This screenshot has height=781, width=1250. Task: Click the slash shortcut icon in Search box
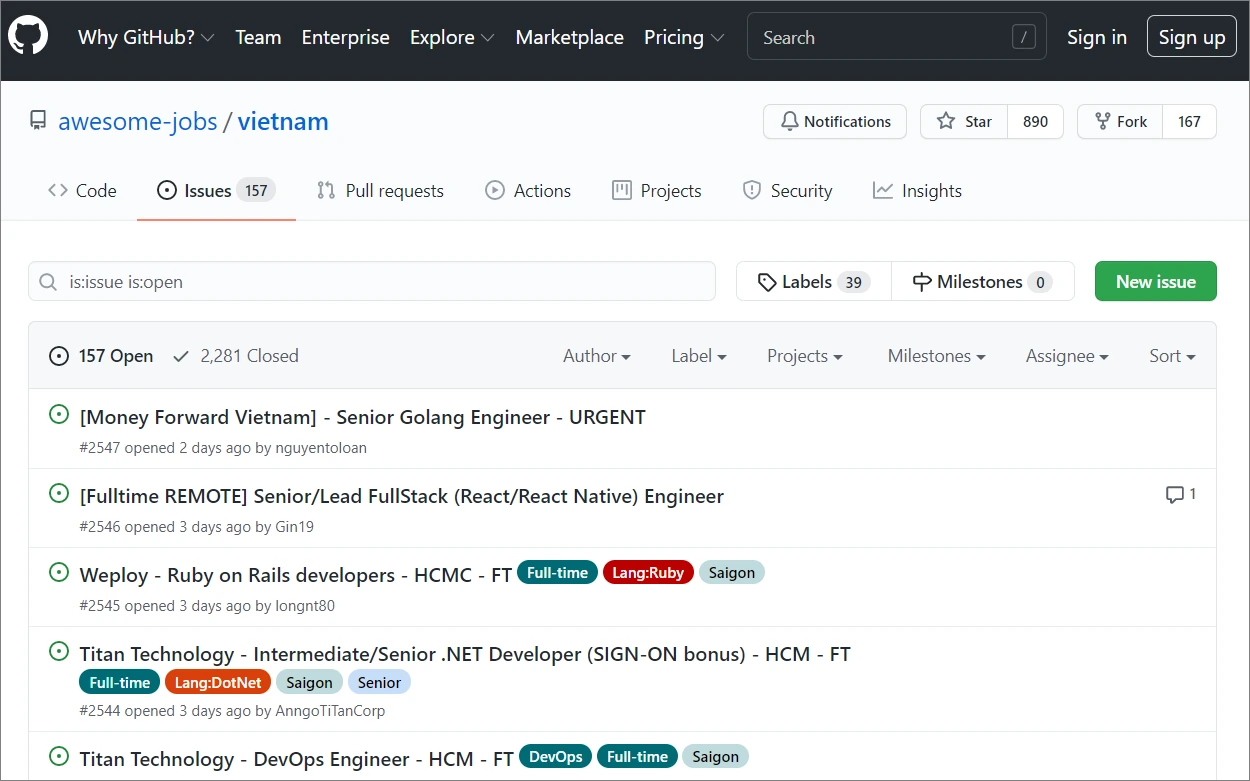coord(1023,38)
